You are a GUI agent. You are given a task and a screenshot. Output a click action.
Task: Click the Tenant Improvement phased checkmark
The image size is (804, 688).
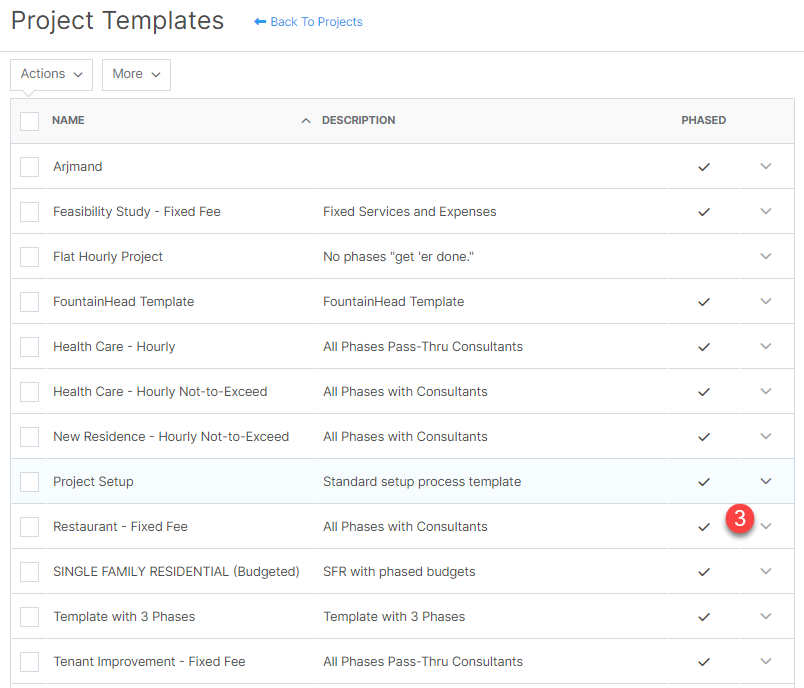click(704, 662)
